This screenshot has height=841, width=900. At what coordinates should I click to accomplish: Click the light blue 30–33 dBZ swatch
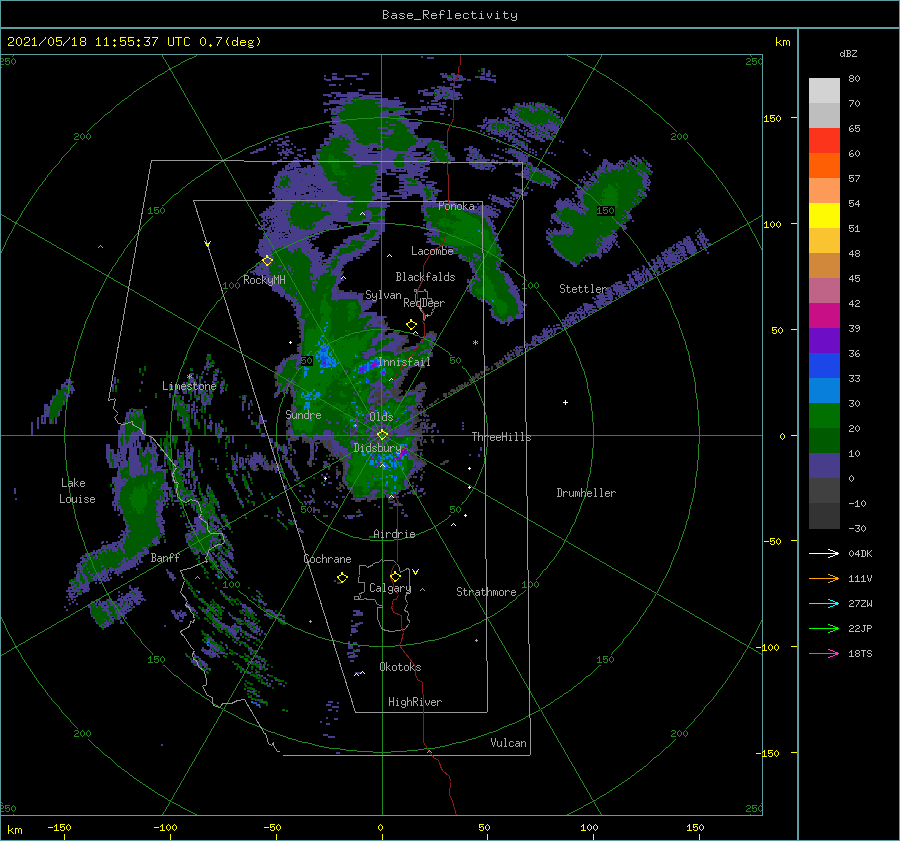click(824, 391)
